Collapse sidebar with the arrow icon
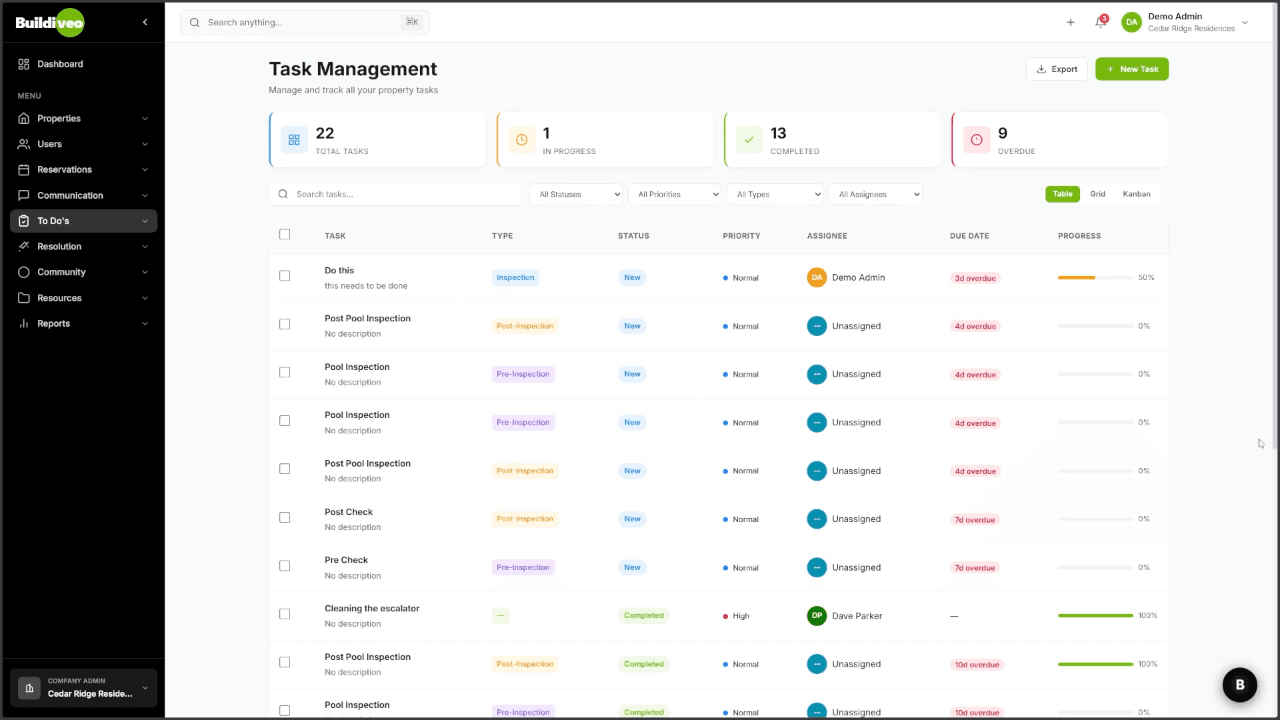The height and width of the screenshot is (720, 1280). coord(145,22)
